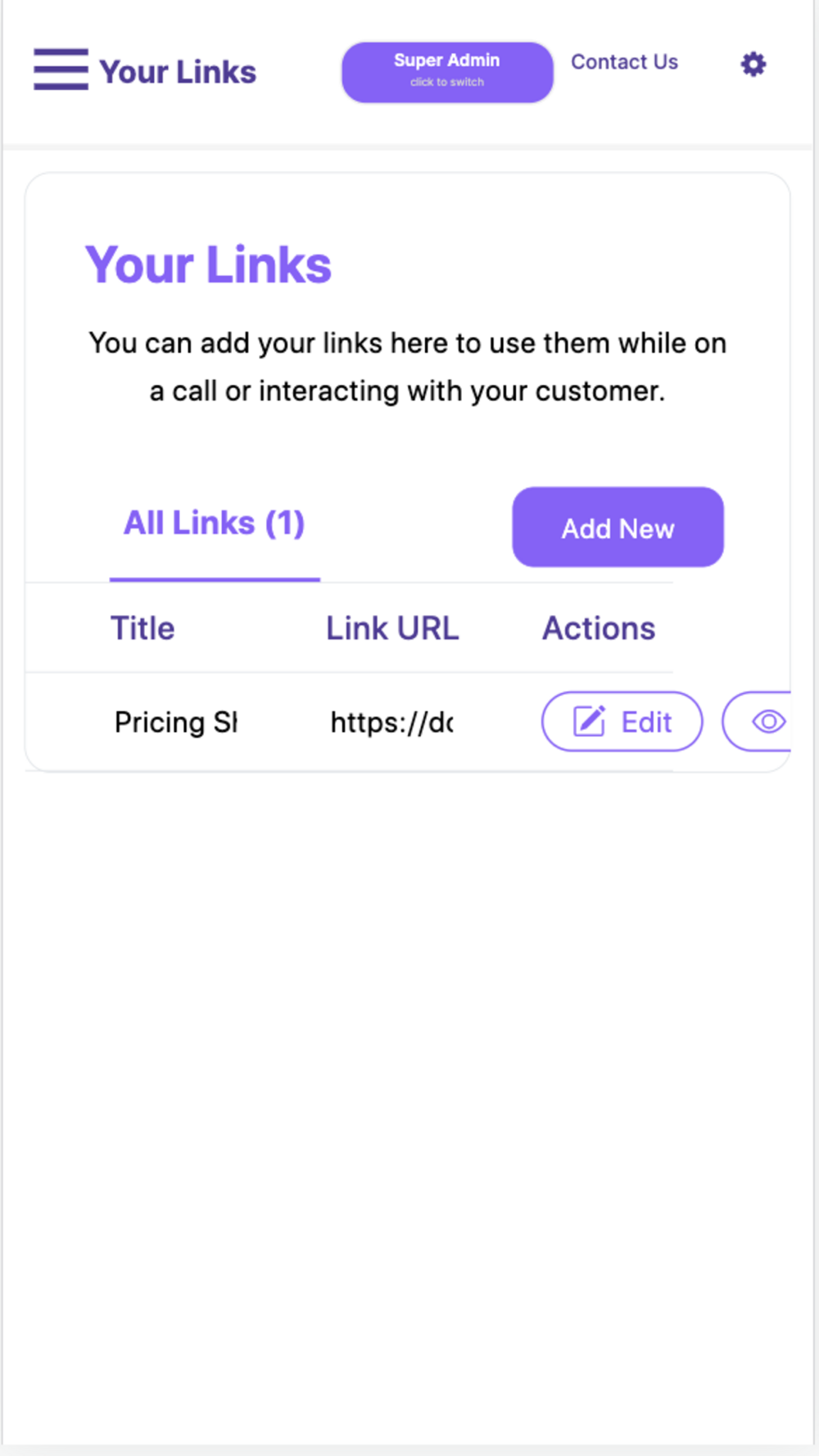Image resolution: width=819 pixels, height=1456 pixels.
Task: Click the tab underline below All Links
Action: tap(215, 579)
